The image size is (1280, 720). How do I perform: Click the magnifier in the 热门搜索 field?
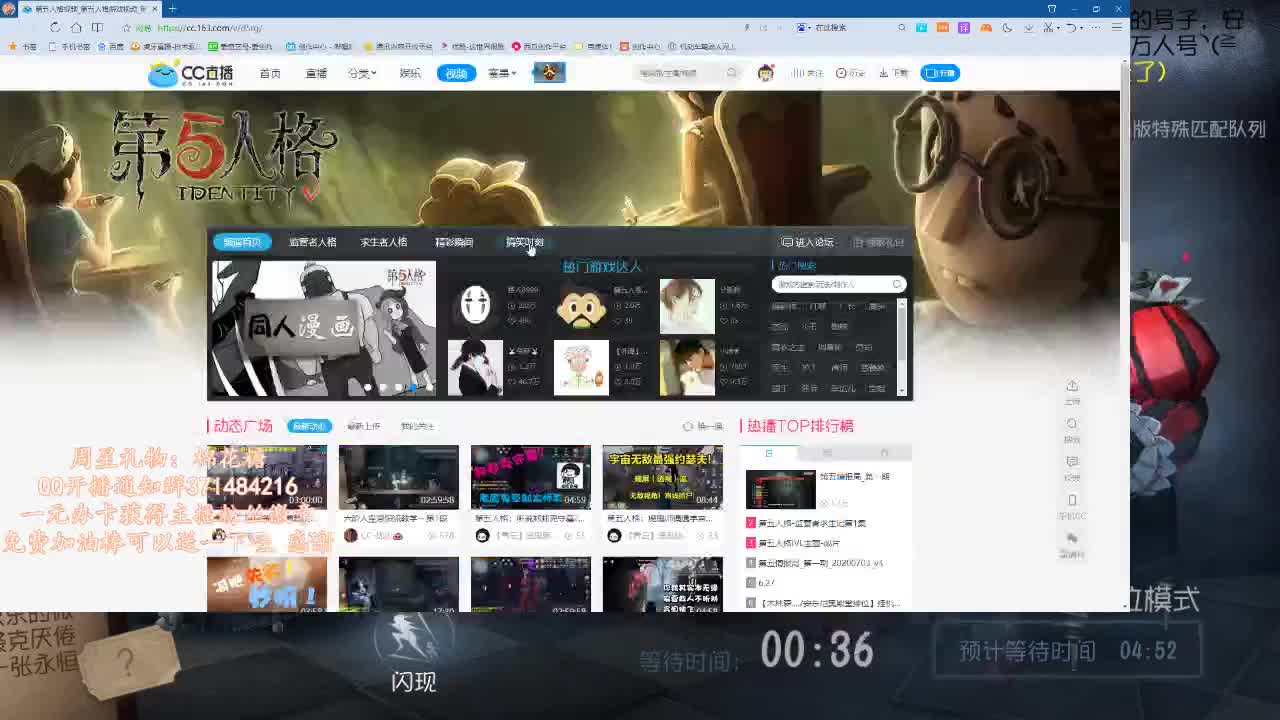tap(897, 284)
